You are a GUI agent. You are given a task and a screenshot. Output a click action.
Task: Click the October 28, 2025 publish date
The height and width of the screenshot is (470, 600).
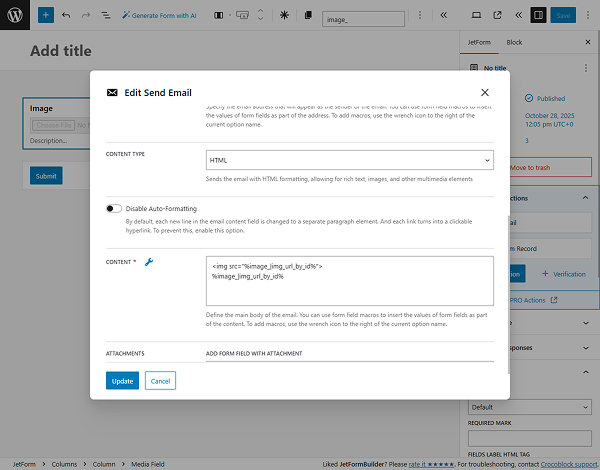tap(549, 120)
